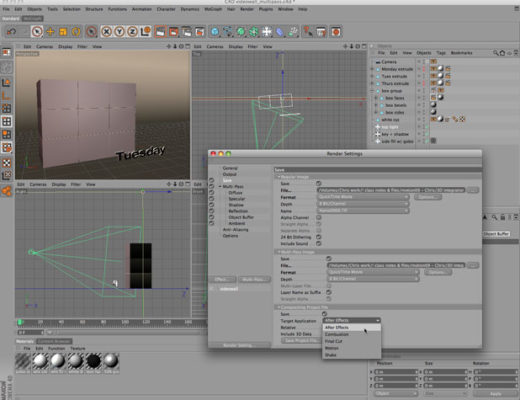The width and height of the screenshot is (520, 400).
Task: Open the Deformer objects toolbar icon
Action: click(x=280, y=32)
